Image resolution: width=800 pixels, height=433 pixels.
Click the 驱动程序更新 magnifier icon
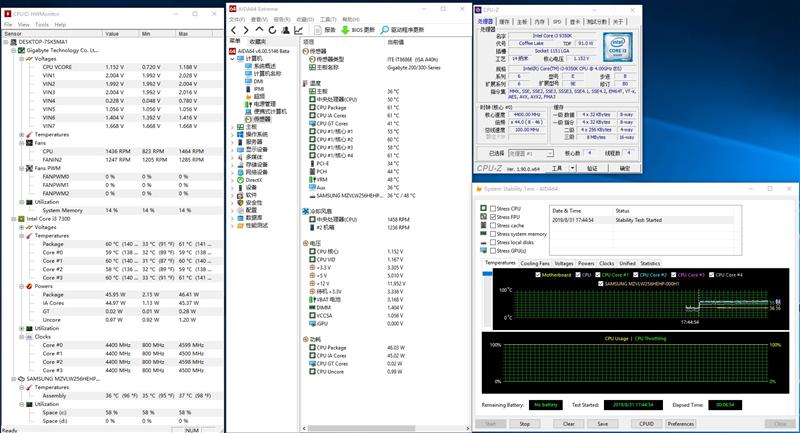[x=385, y=30]
